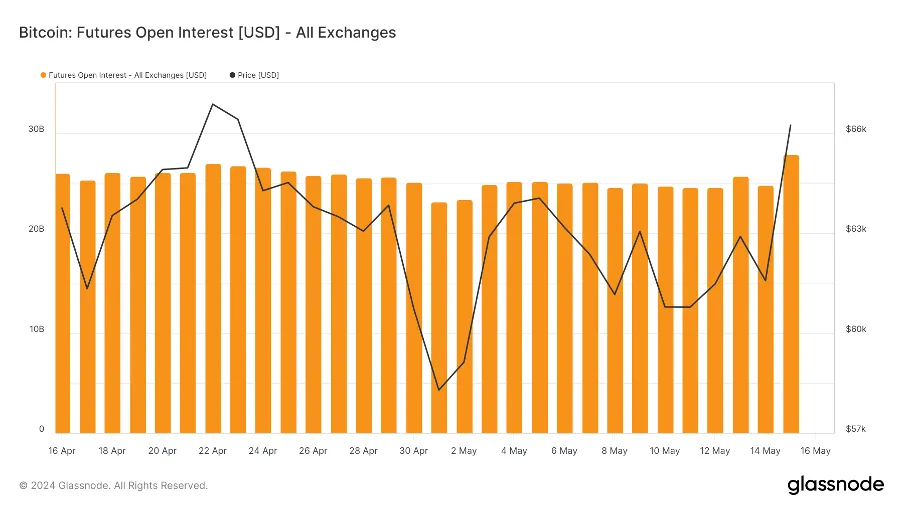The height and width of the screenshot is (508, 904).
Task: Click the $66k right axis label
Action: click(x=856, y=130)
